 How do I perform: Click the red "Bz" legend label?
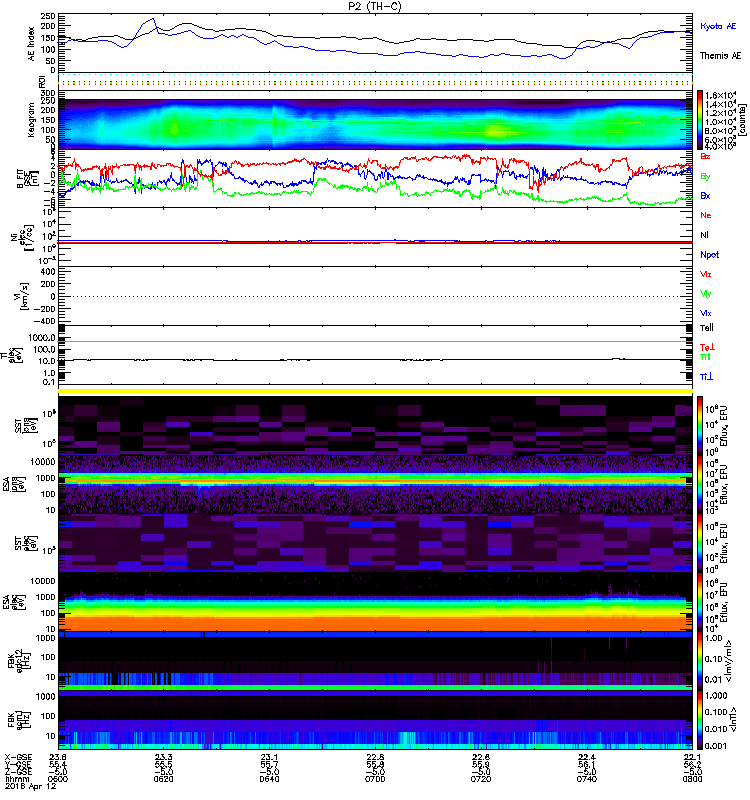[x=705, y=157]
